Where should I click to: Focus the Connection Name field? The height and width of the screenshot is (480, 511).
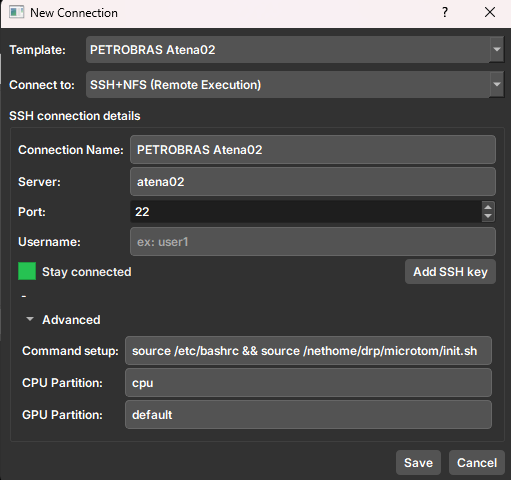313,150
